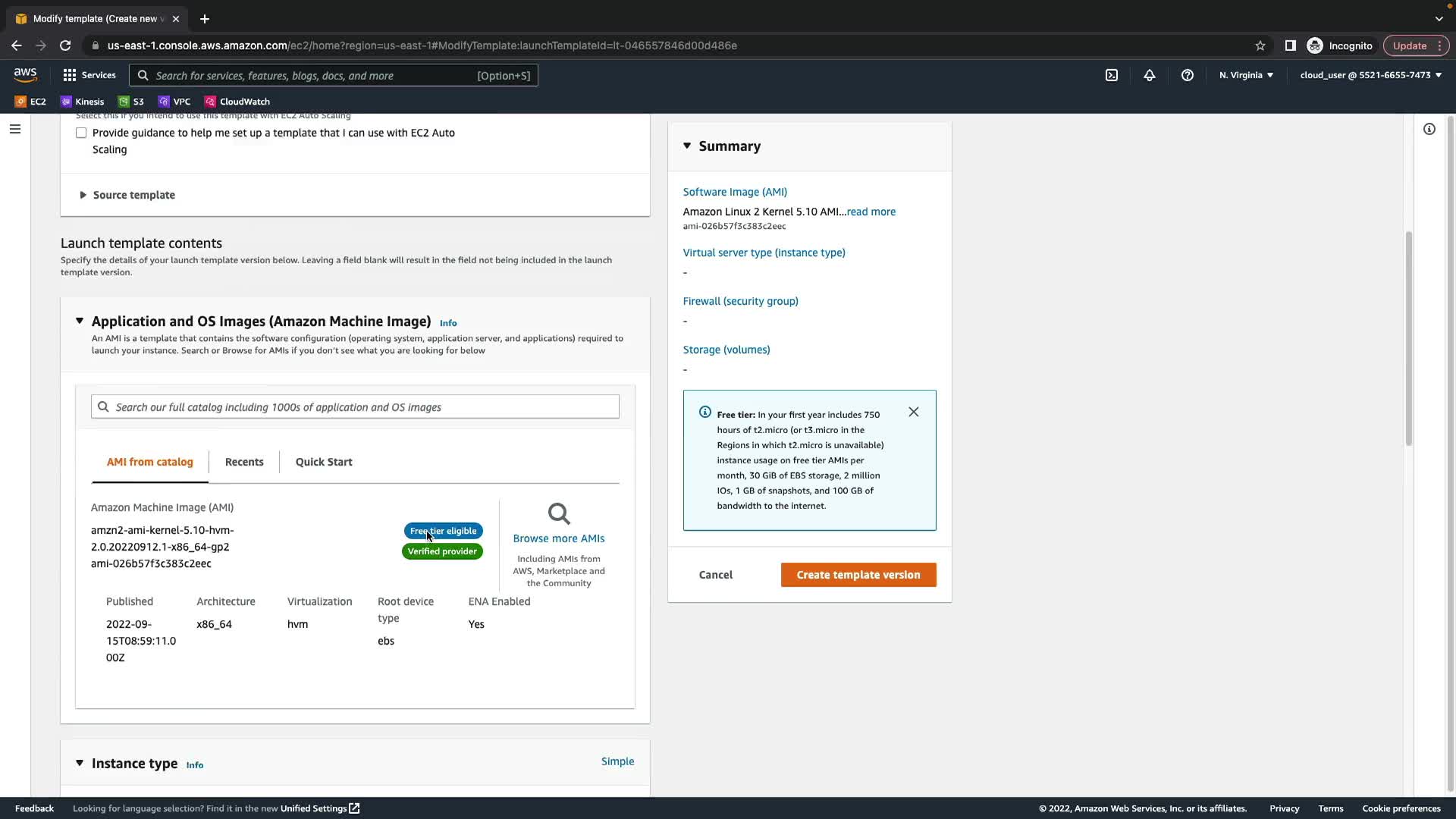Click Create template version button
The image size is (1456, 819).
858,575
